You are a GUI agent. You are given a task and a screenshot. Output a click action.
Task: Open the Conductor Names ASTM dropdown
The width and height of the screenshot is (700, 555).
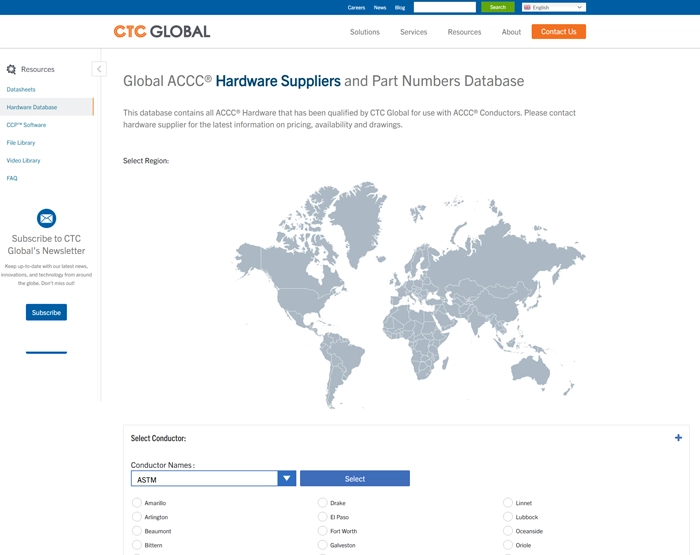pos(213,479)
